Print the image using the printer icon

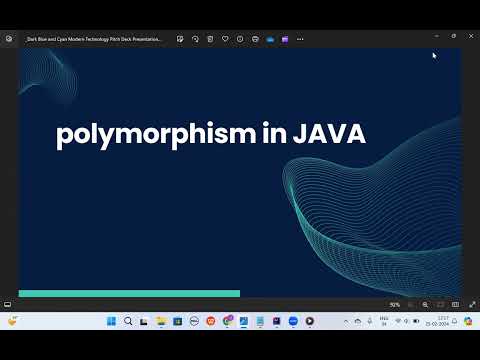pyautogui.click(x=255, y=39)
